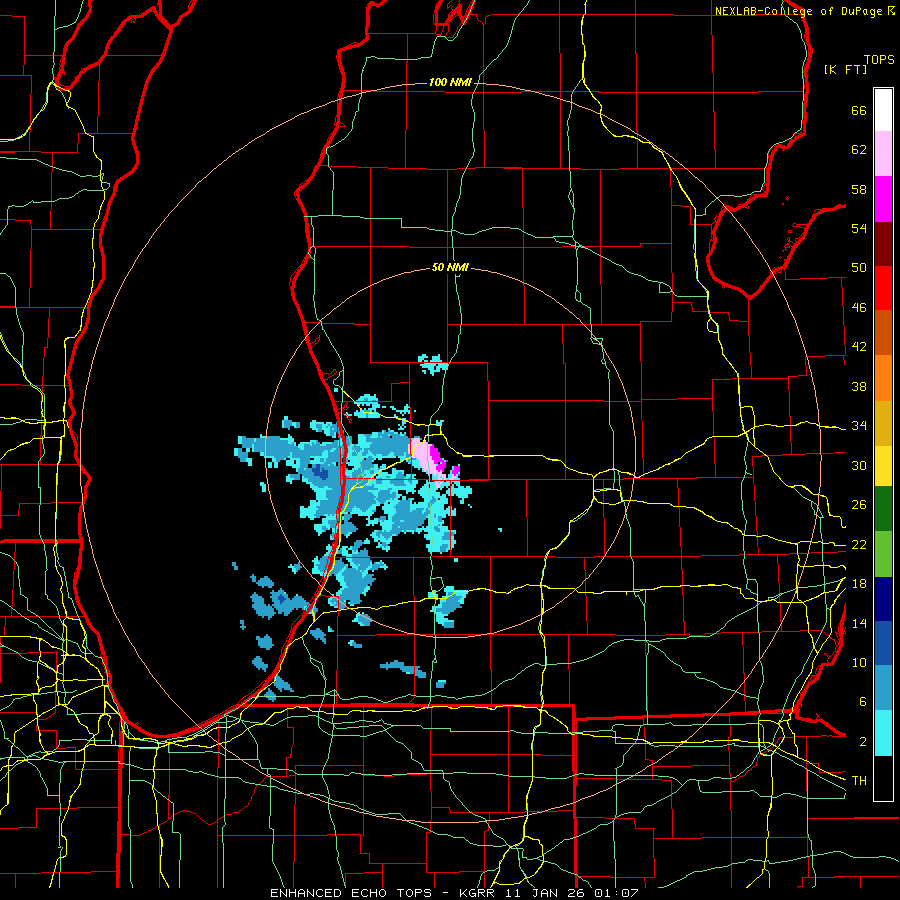The height and width of the screenshot is (900, 900).
Task: Click the '01:07' timestamp text
Action: [617, 893]
